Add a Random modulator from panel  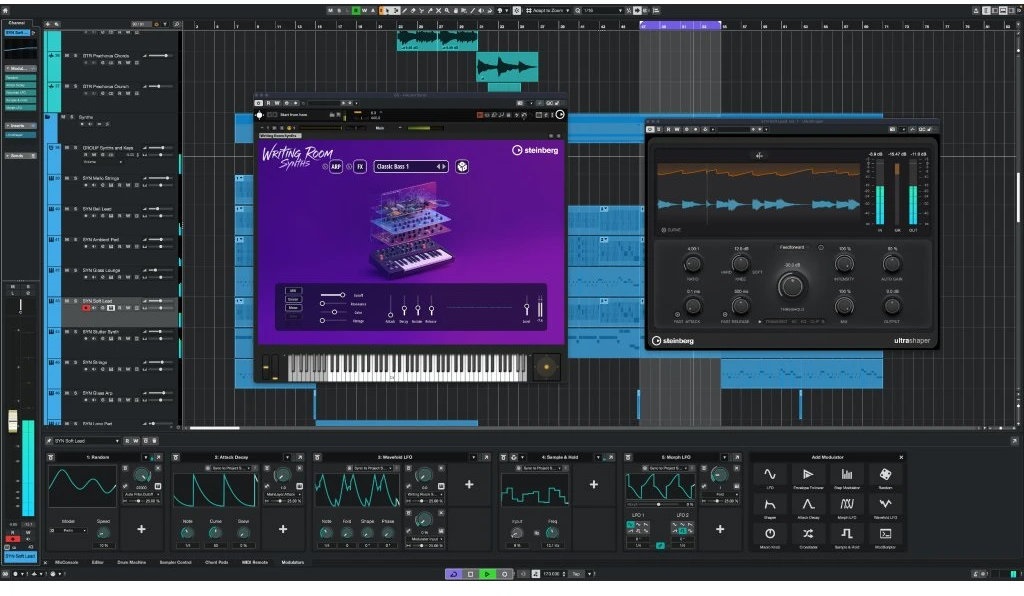(x=886, y=475)
